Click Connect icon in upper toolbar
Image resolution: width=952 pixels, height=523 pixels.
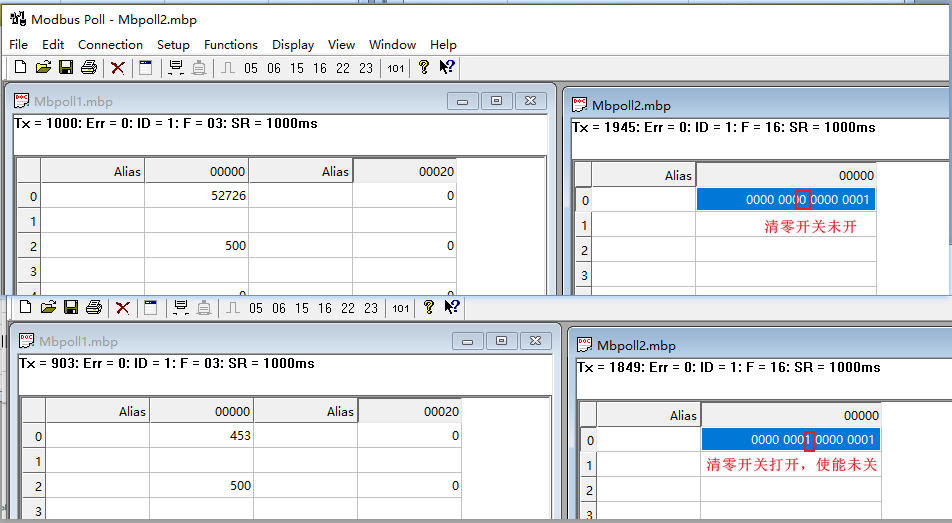[x=176, y=68]
